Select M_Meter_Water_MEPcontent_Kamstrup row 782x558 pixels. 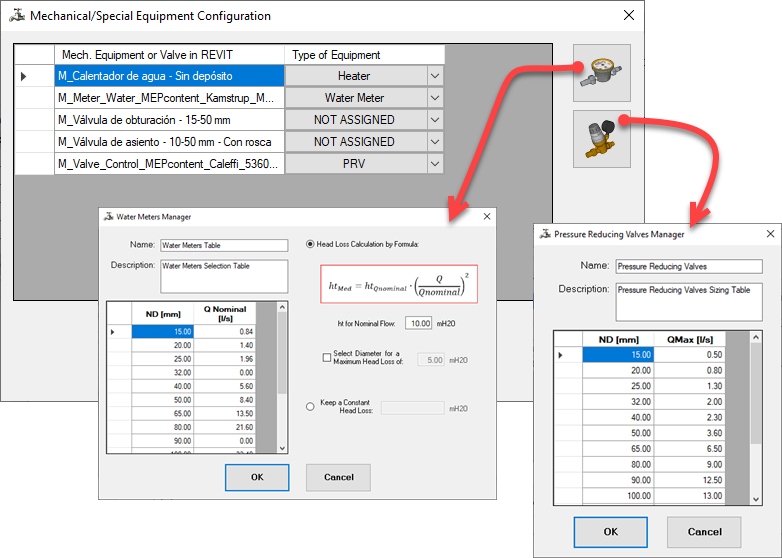pos(170,98)
